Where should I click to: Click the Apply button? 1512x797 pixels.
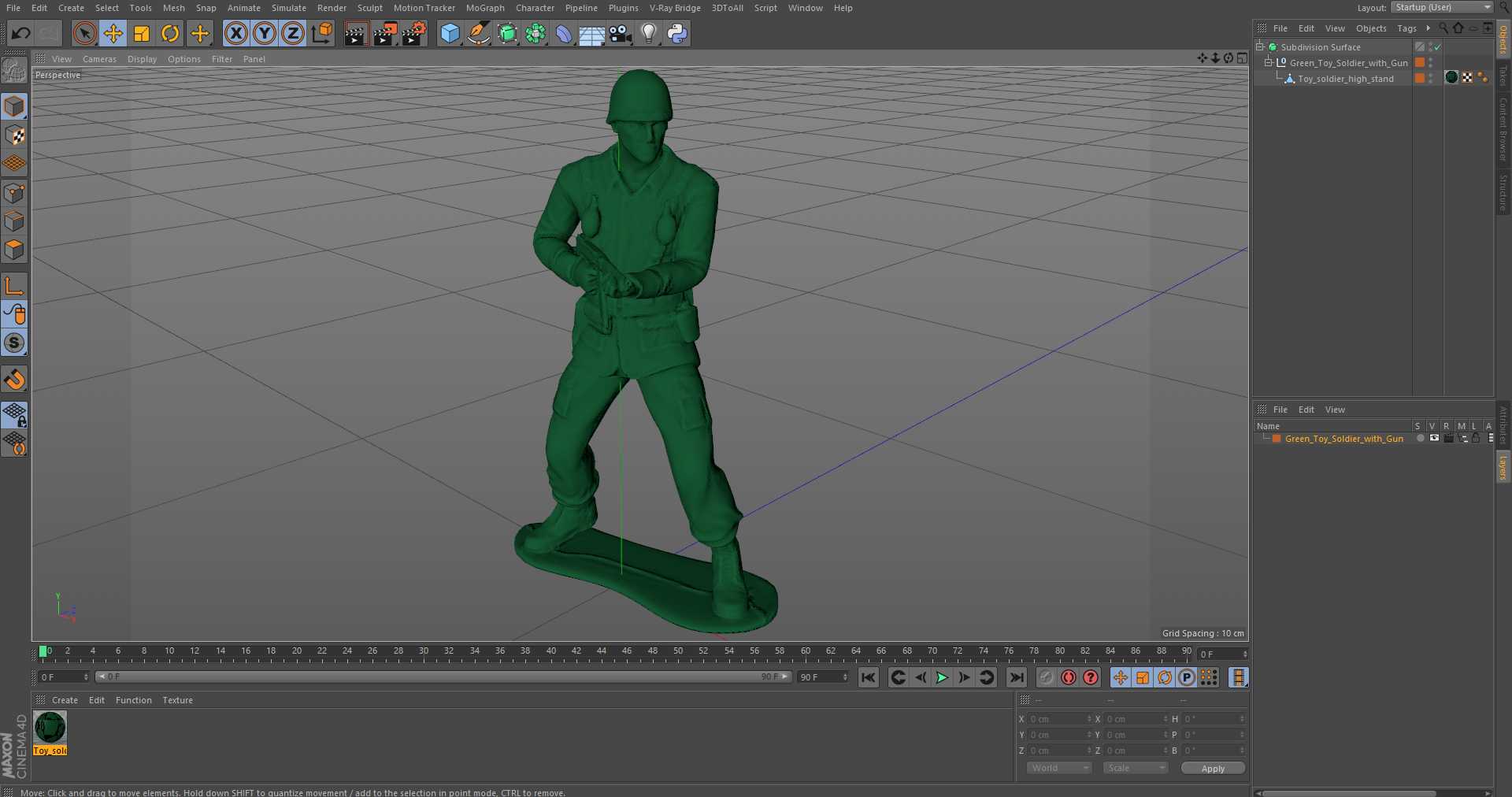pos(1213,768)
